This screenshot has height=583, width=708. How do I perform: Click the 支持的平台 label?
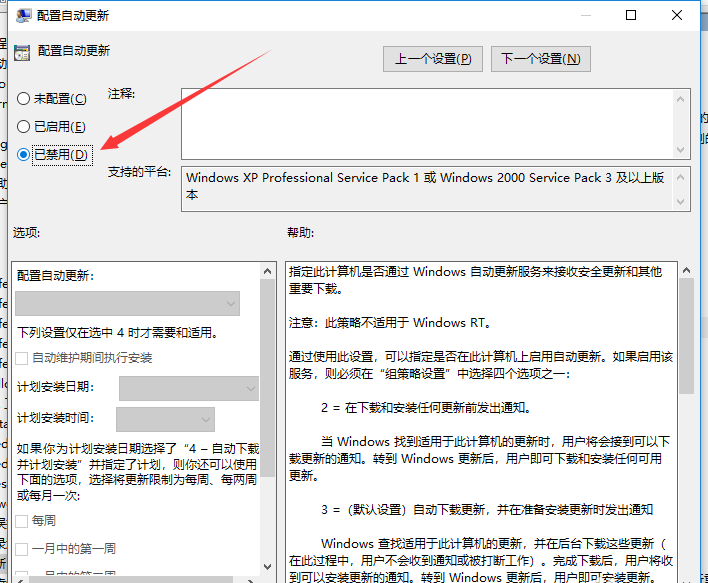(139, 172)
